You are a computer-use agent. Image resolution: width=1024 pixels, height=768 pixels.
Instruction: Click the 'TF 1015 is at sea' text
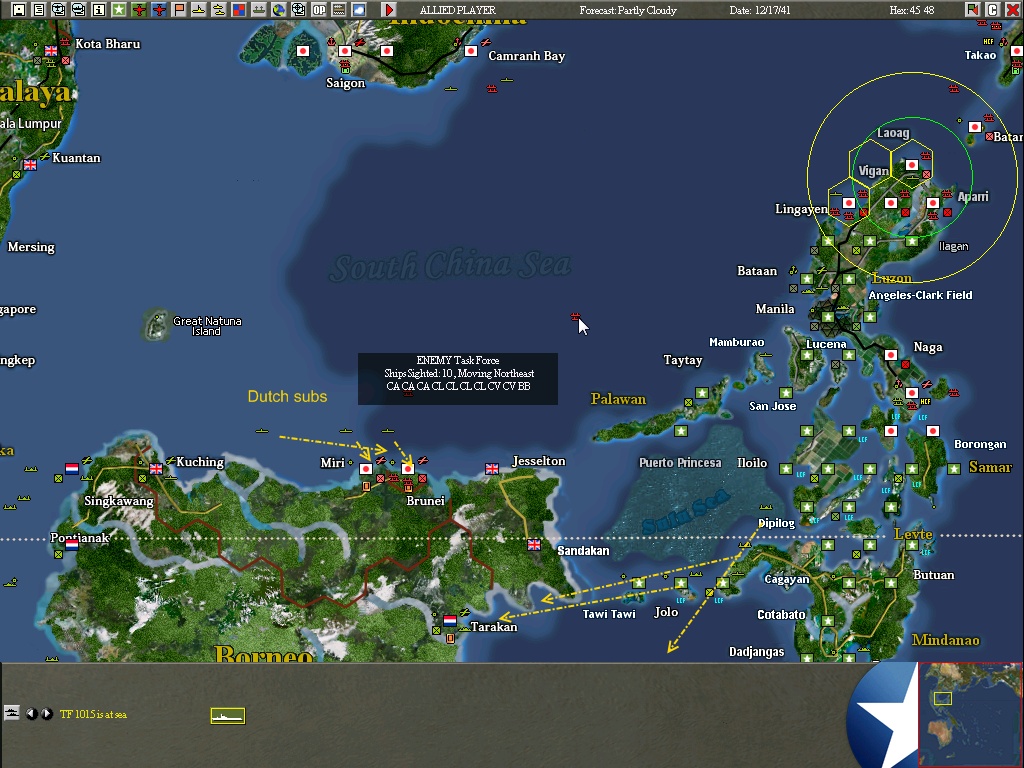(93, 714)
